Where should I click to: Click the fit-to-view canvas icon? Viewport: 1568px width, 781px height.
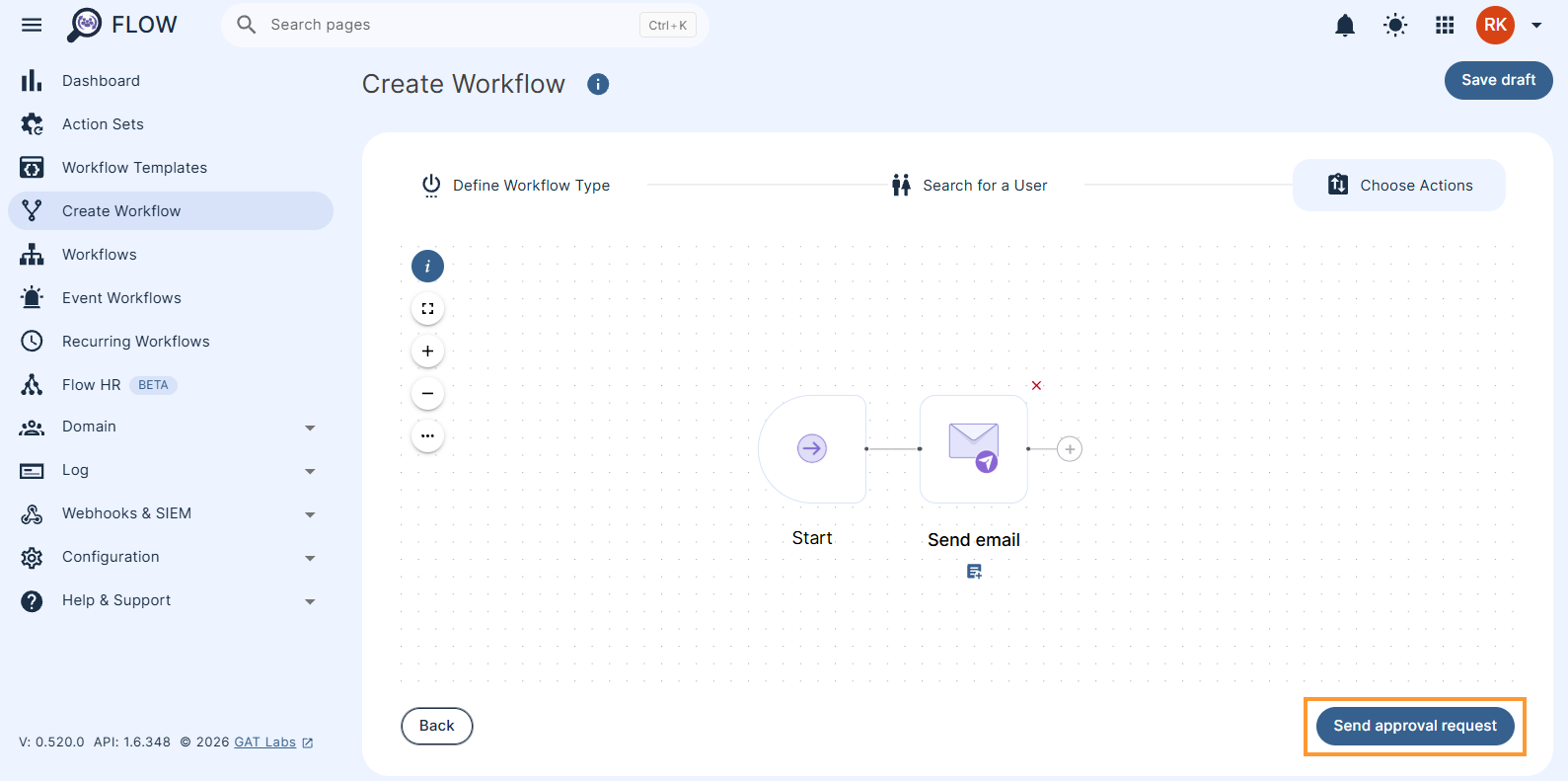427,308
